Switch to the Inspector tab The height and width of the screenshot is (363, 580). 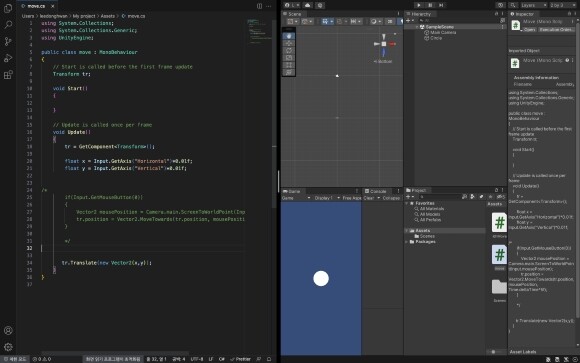pyautogui.click(x=522, y=14)
